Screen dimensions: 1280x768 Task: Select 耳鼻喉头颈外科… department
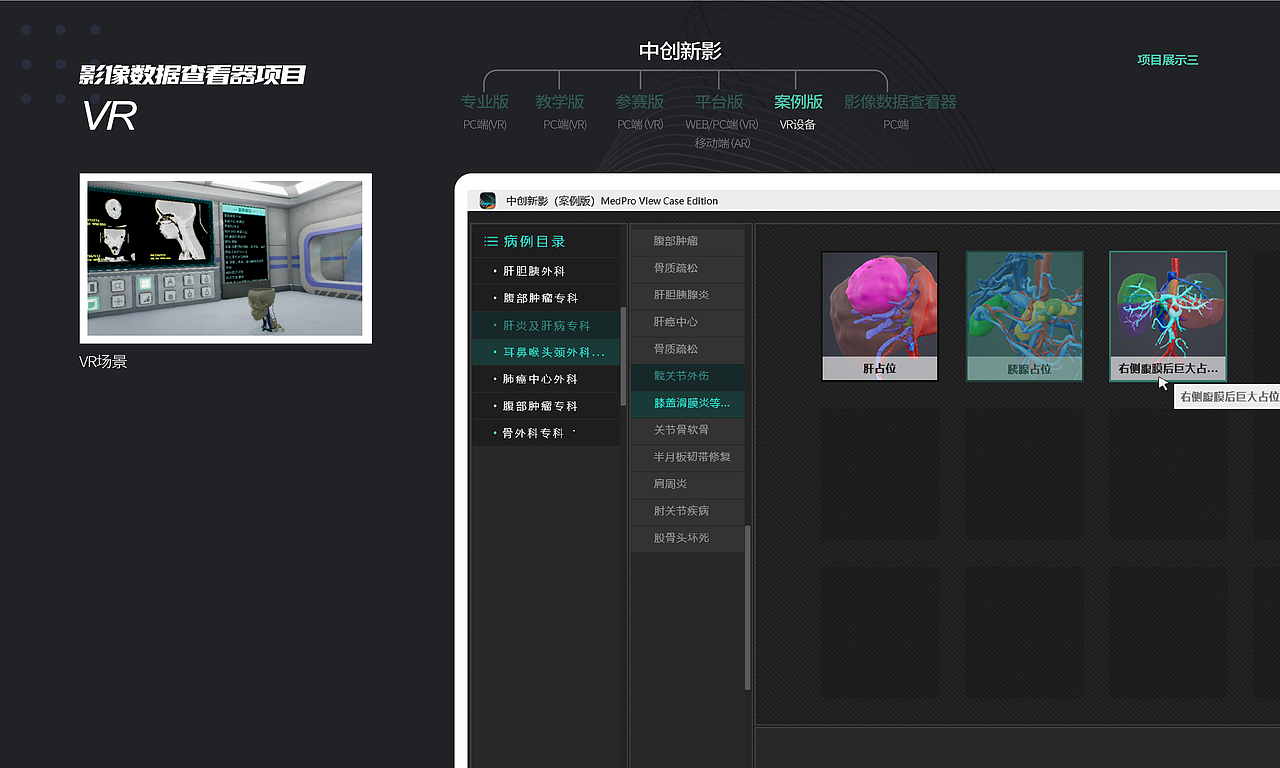click(547, 352)
